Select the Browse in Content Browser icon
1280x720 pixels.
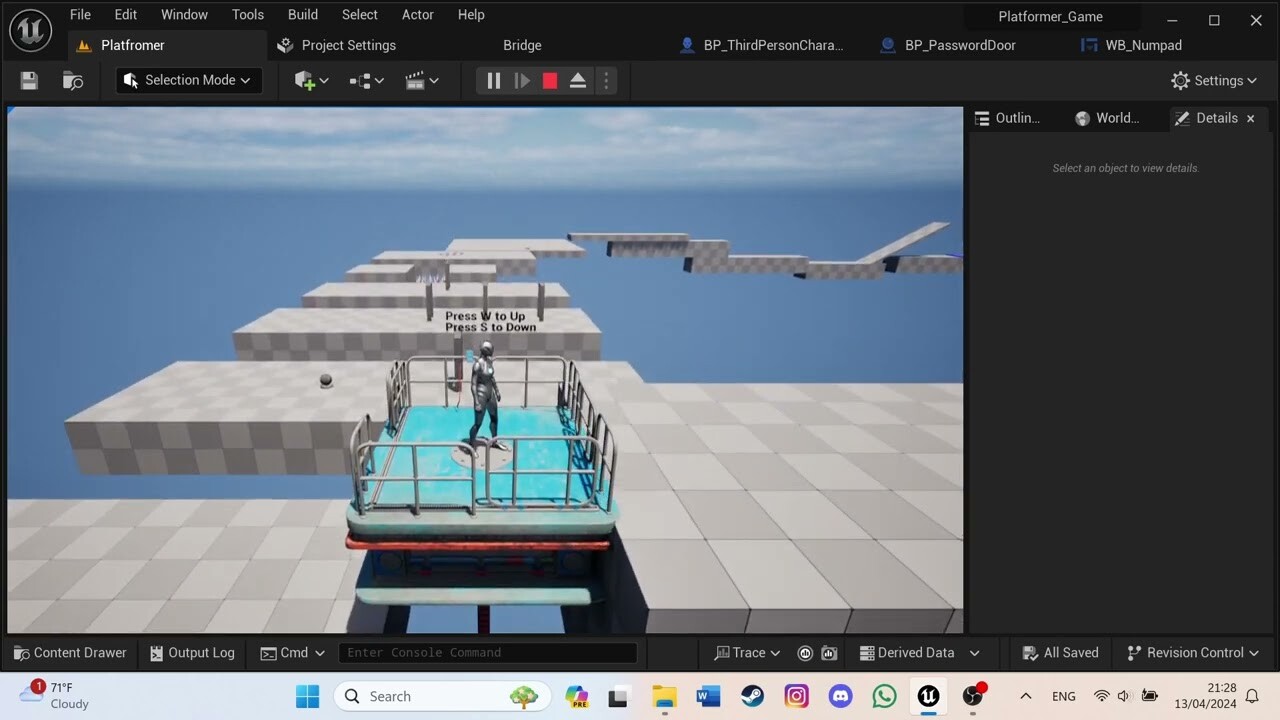click(72, 80)
